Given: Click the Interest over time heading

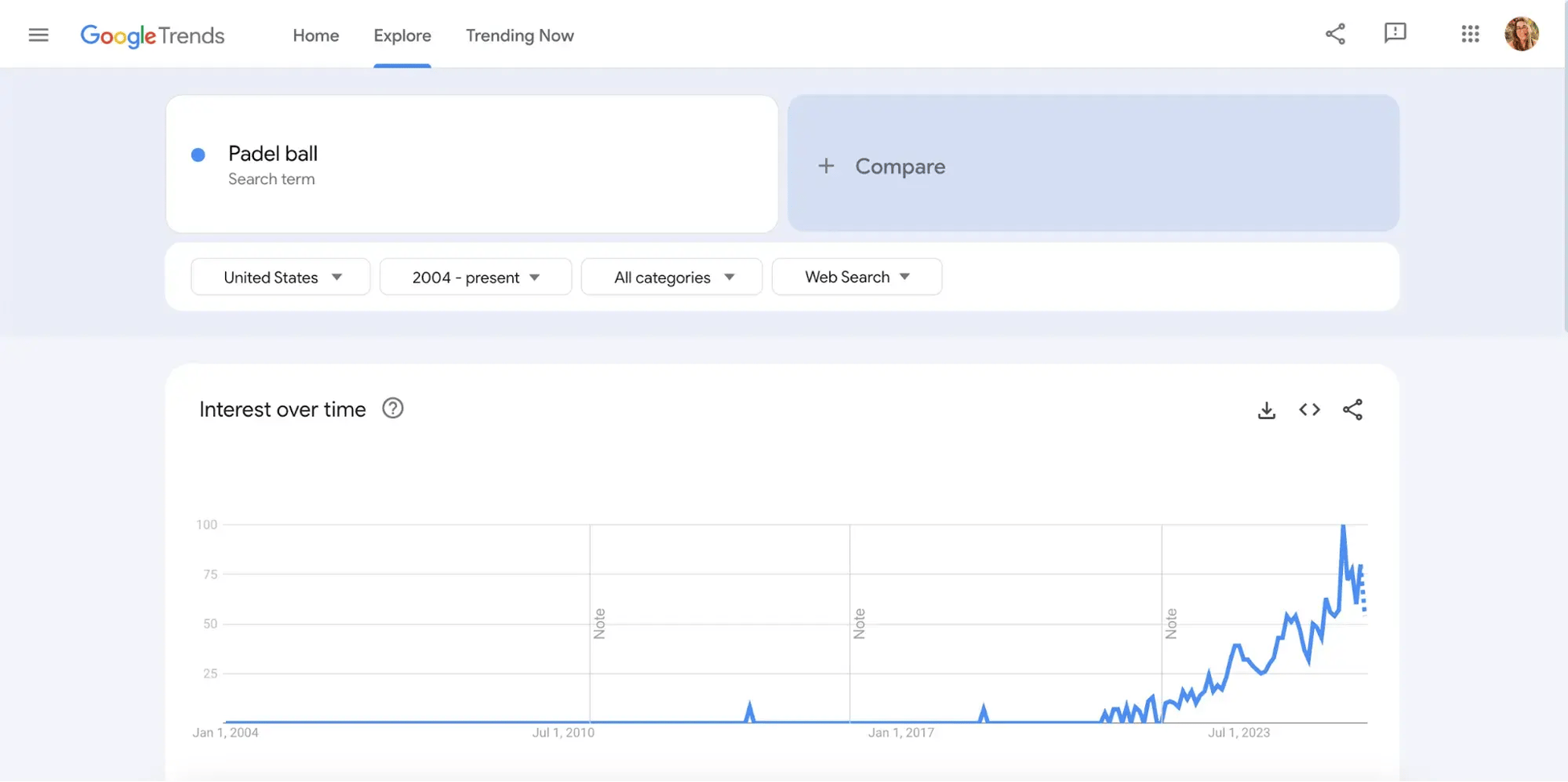Looking at the screenshot, I should [282, 410].
